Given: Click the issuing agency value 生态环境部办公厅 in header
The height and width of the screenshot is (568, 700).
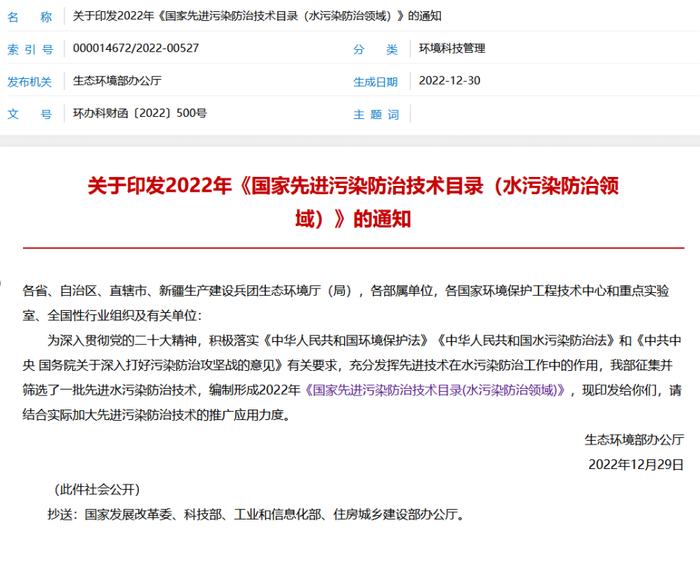Looking at the screenshot, I should [x=117, y=81].
